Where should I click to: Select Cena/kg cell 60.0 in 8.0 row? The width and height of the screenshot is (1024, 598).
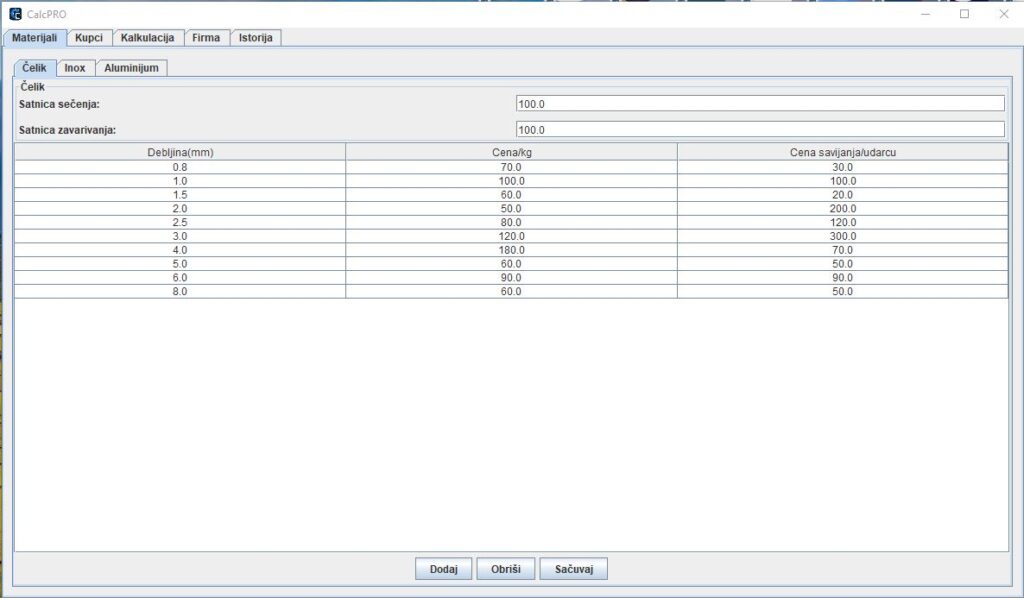click(511, 291)
